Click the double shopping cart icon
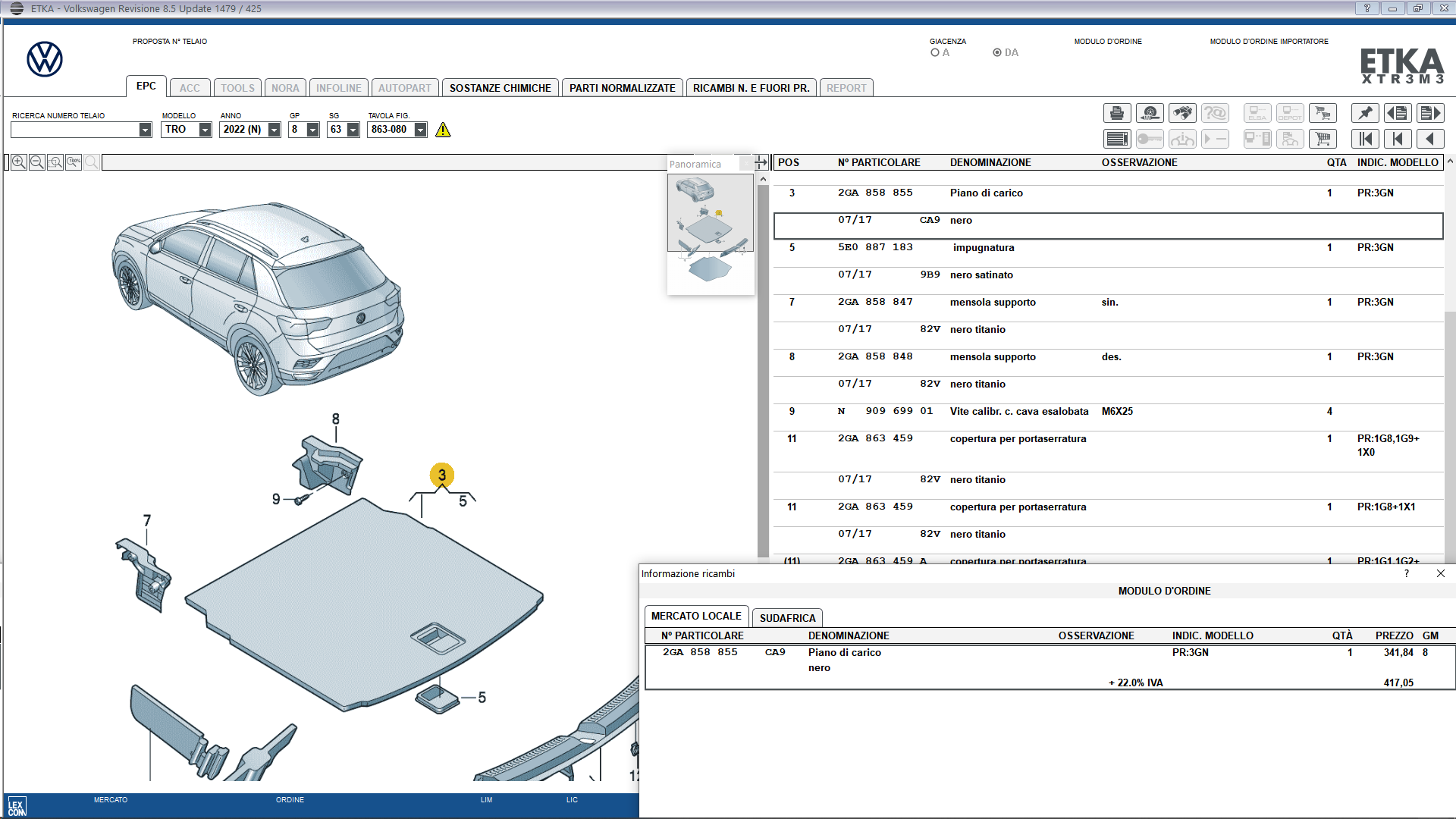The width and height of the screenshot is (1456, 819). (1323, 113)
